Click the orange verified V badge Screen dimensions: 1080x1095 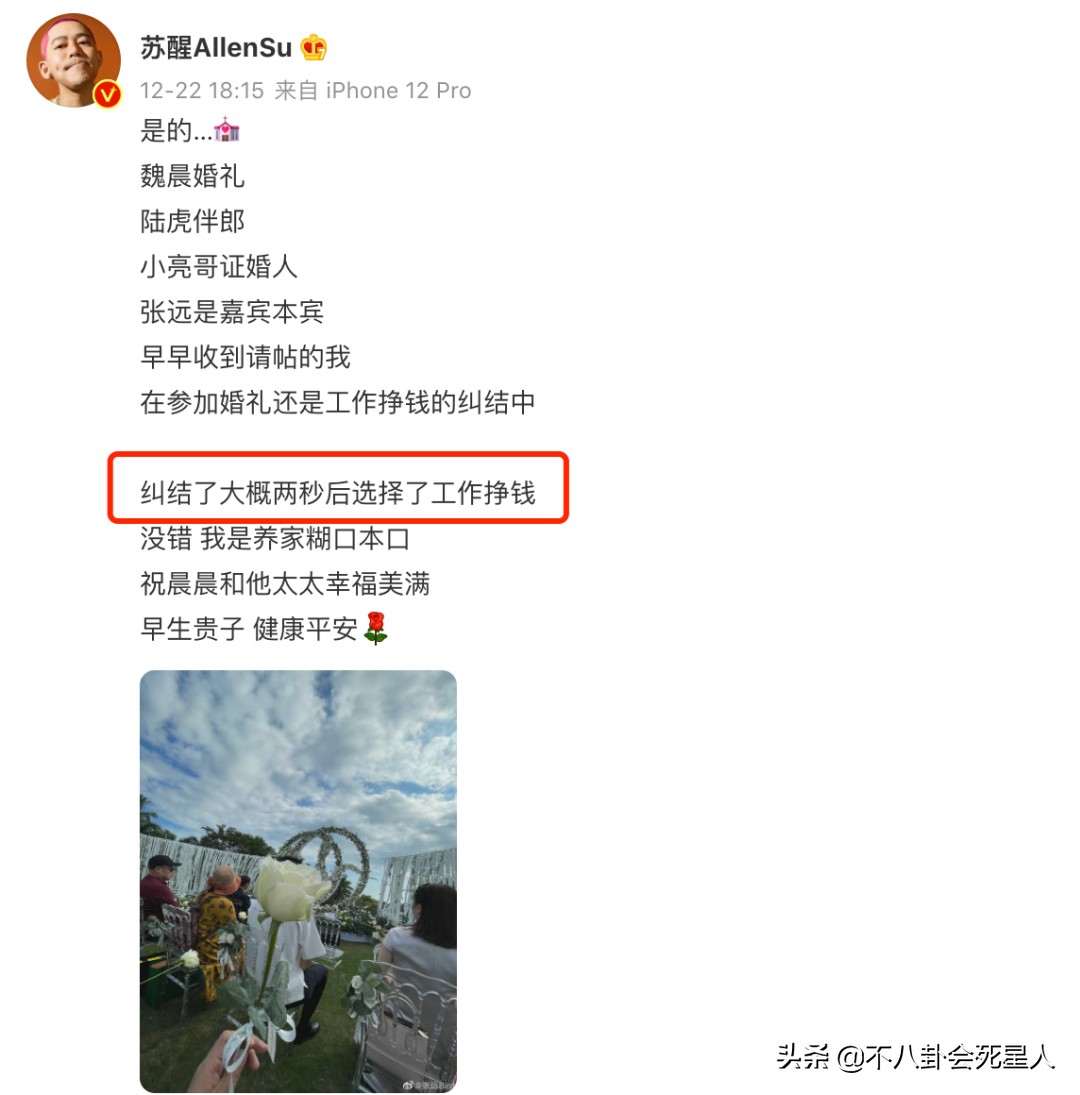tap(107, 94)
